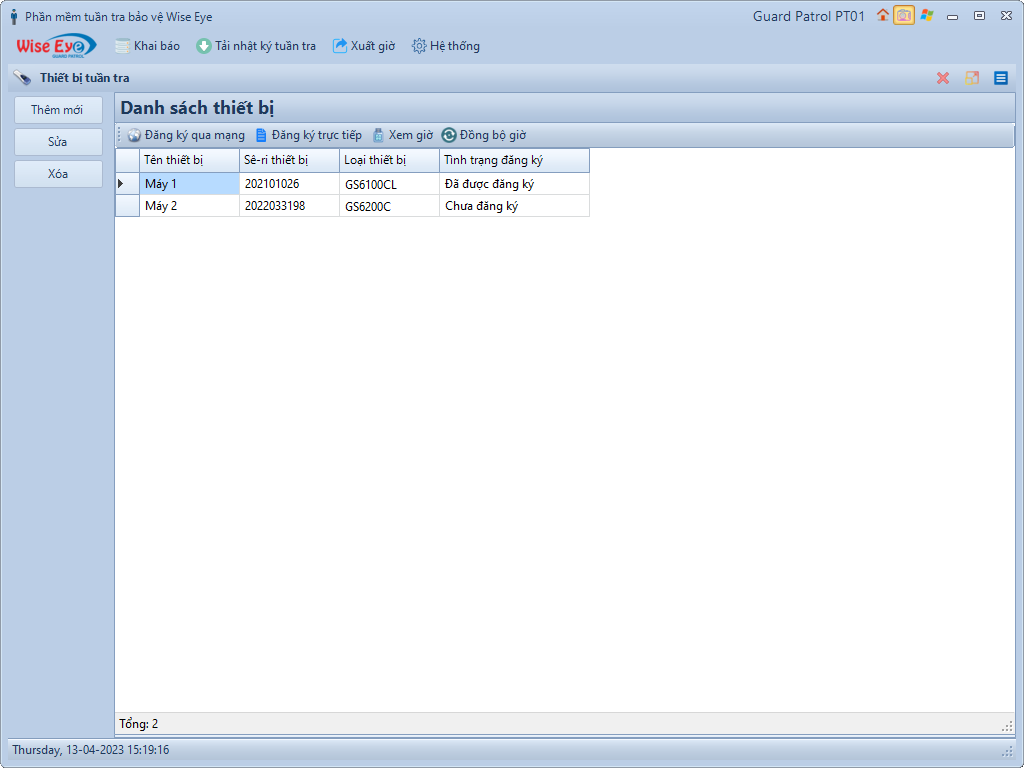Click the home icon in title bar
The height and width of the screenshot is (768, 1024).
(882, 15)
